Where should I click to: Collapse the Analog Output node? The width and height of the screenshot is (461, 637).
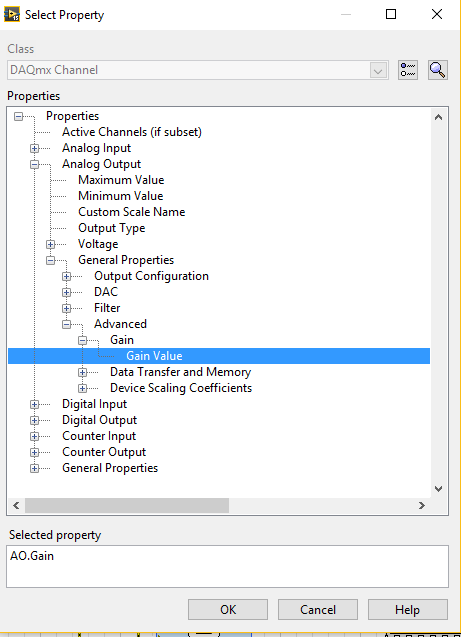(35, 165)
